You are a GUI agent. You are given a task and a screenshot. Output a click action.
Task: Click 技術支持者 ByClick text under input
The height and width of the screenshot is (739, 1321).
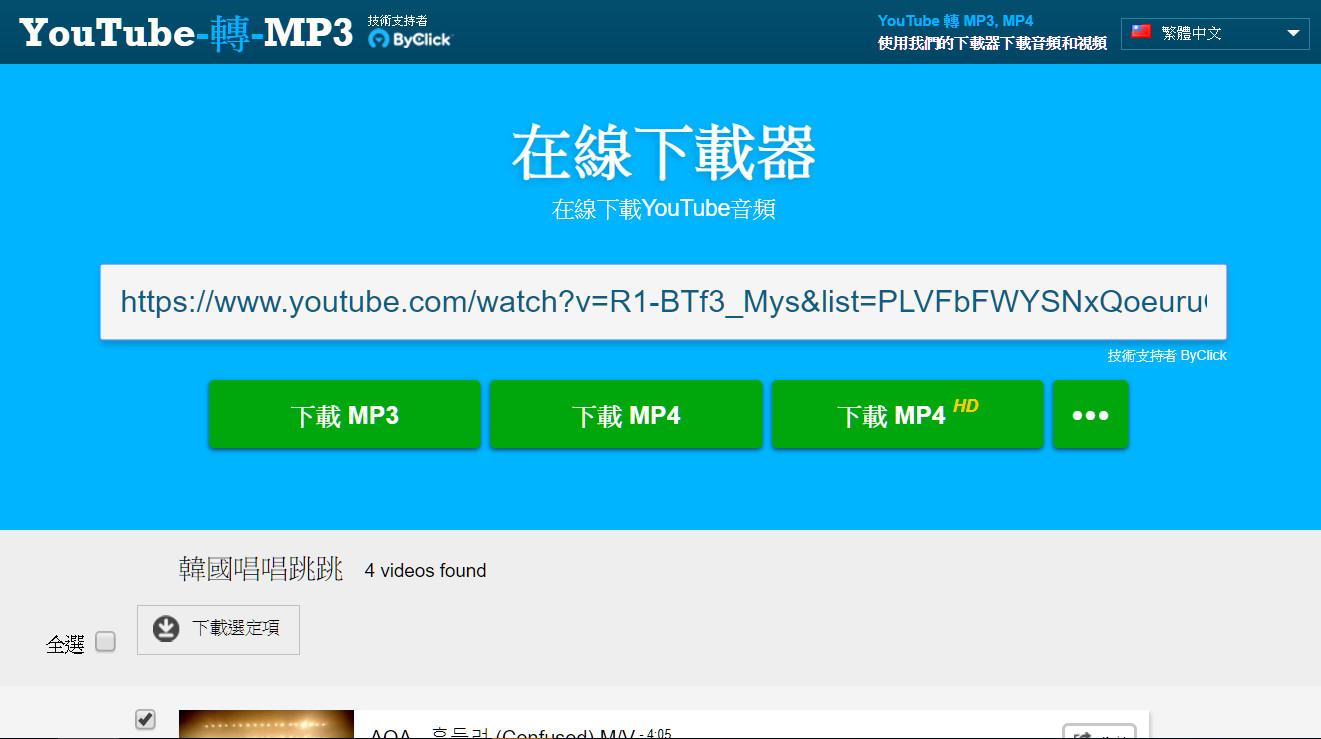click(x=1167, y=355)
